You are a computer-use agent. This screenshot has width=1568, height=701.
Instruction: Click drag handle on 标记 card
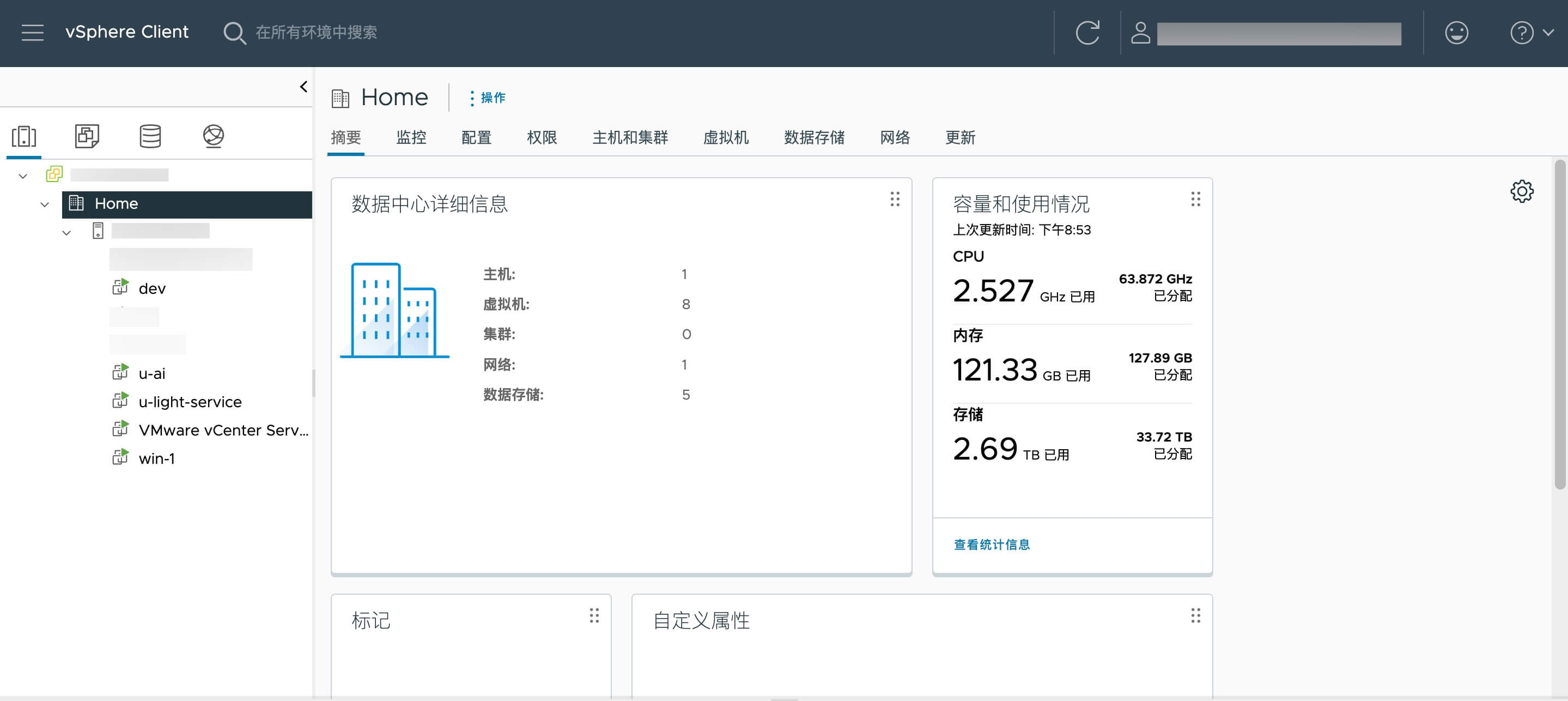tap(594, 616)
